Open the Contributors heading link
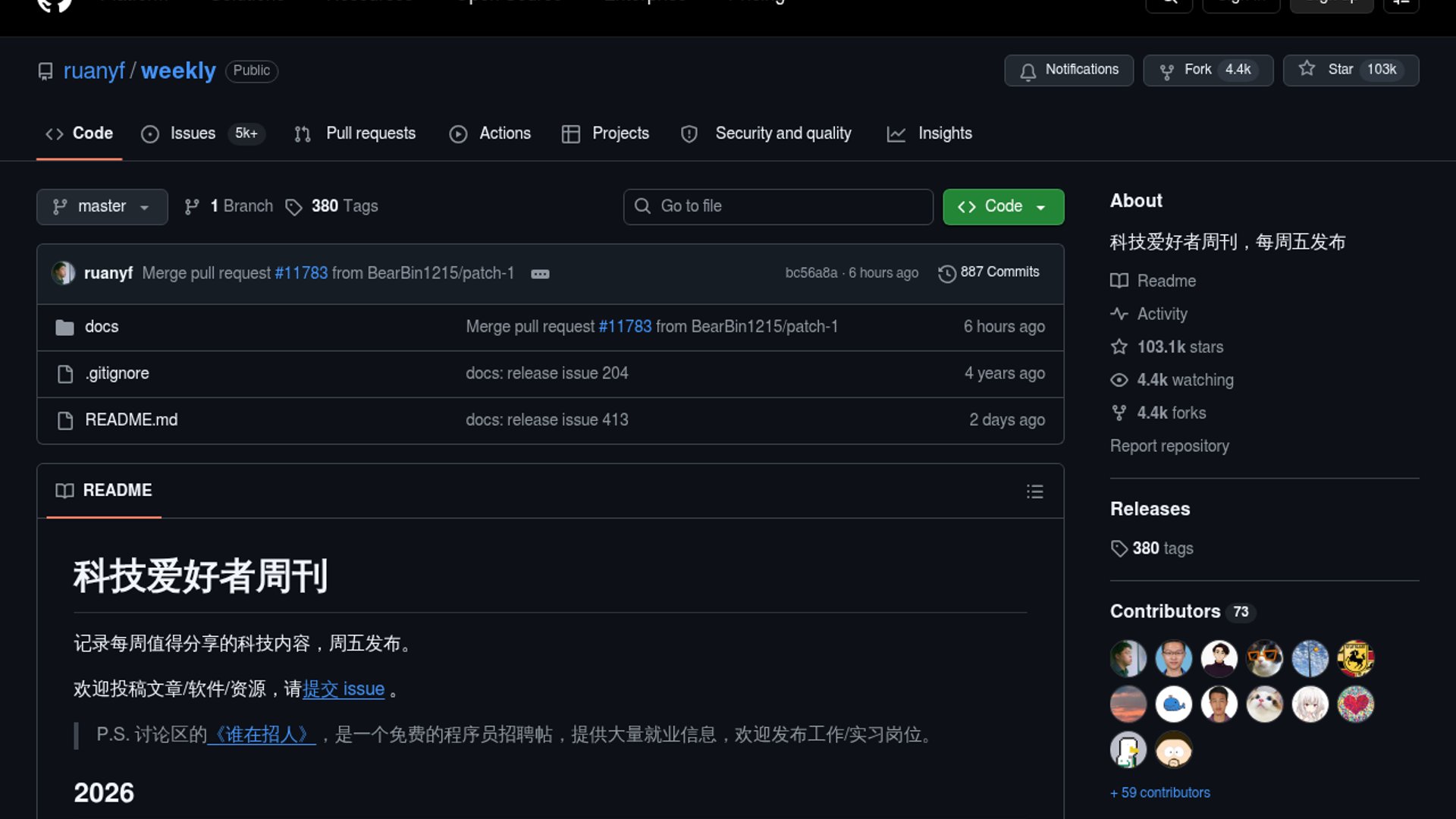Image resolution: width=1456 pixels, height=819 pixels. coord(1183,611)
